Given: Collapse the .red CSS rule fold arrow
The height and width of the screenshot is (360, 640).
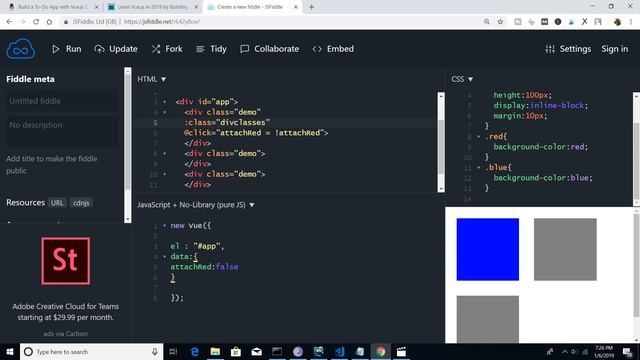Looking at the screenshot, I should [479, 137].
